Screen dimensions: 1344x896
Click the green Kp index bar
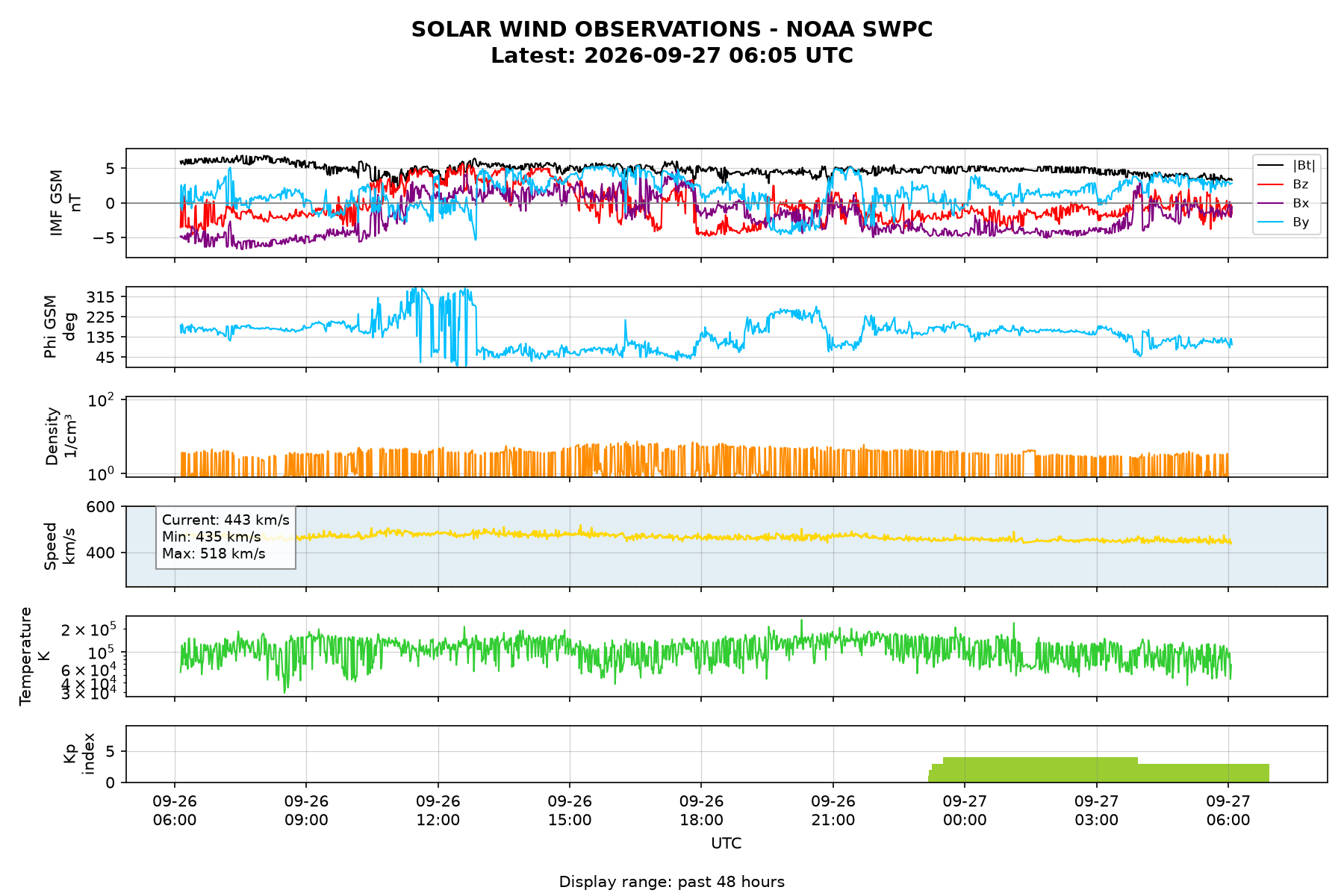click(x=1098, y=771)
